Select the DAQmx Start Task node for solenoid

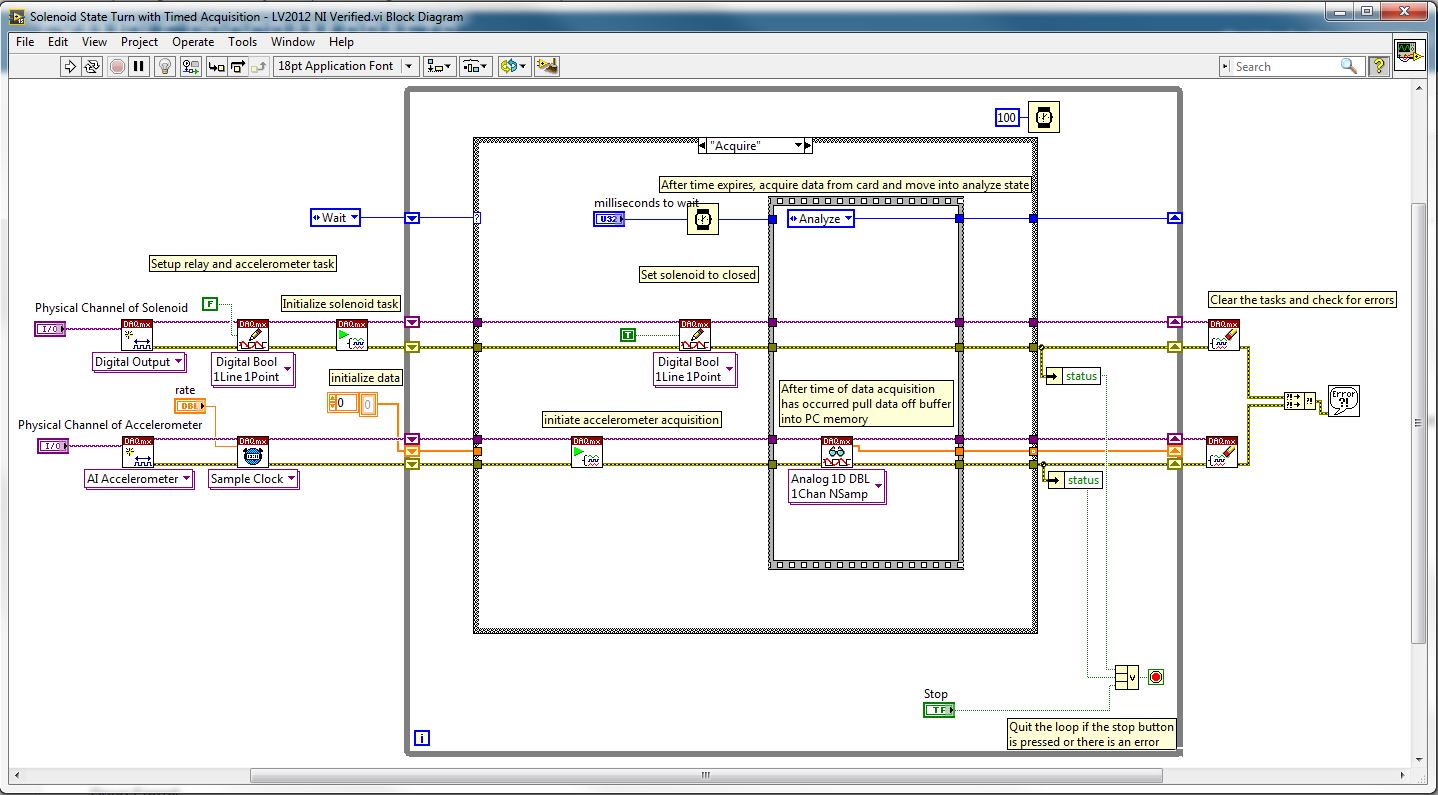tap(352, 335)
